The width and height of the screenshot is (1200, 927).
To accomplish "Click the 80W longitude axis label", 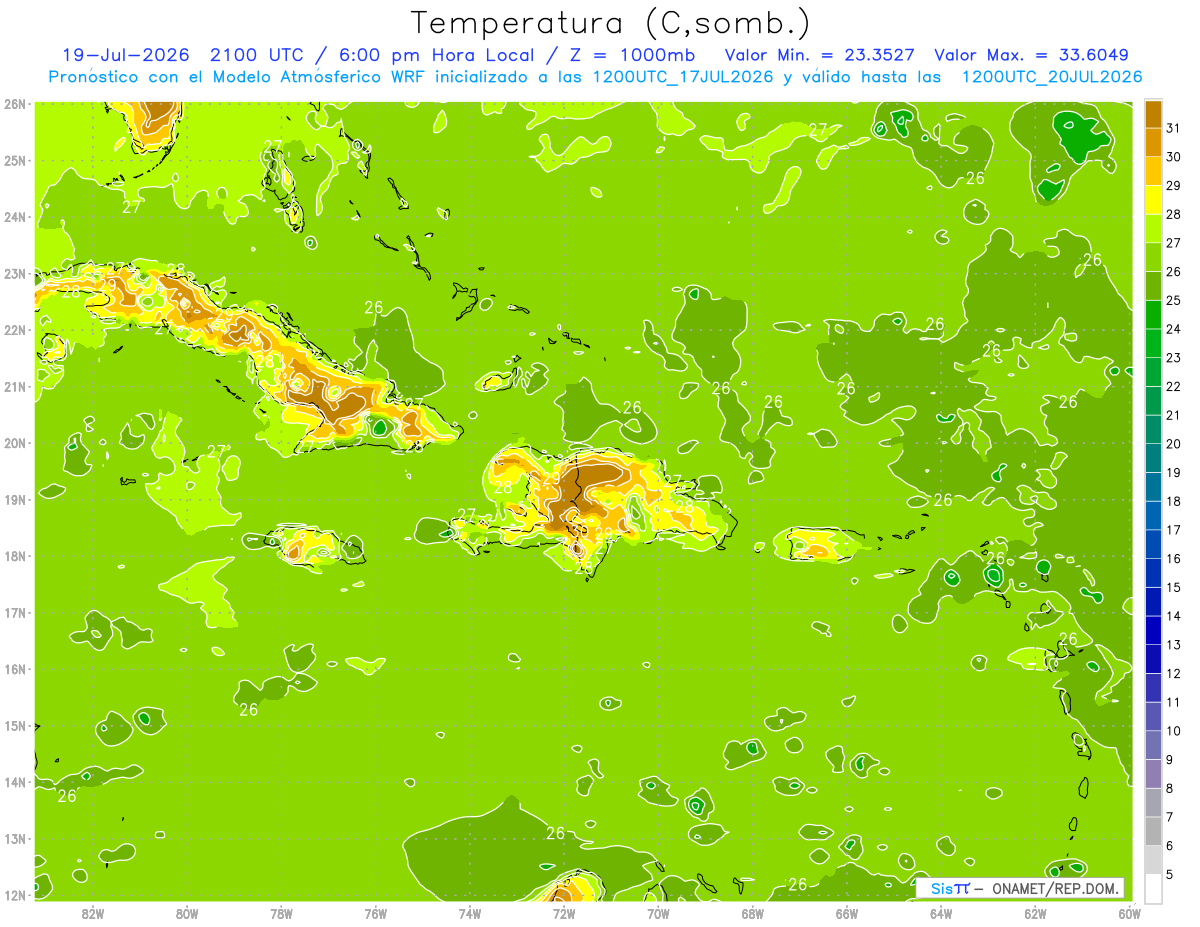I will tap(187, 913).
